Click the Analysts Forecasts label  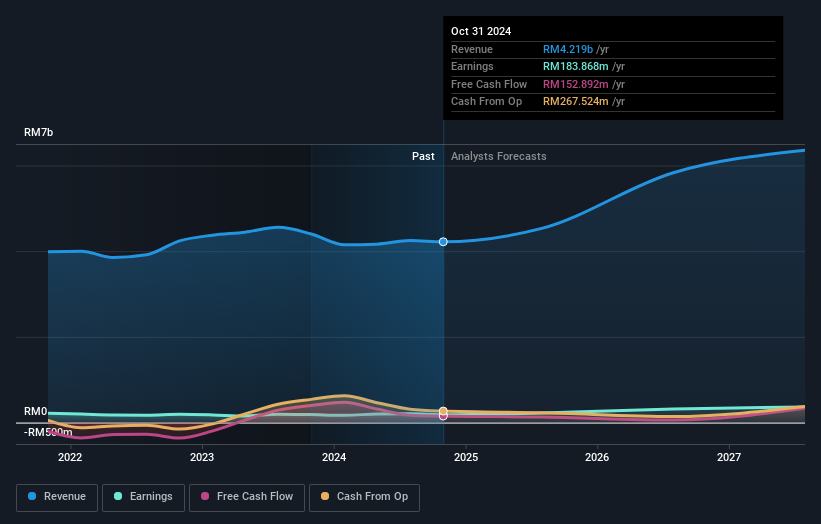(x=498, y=156)
